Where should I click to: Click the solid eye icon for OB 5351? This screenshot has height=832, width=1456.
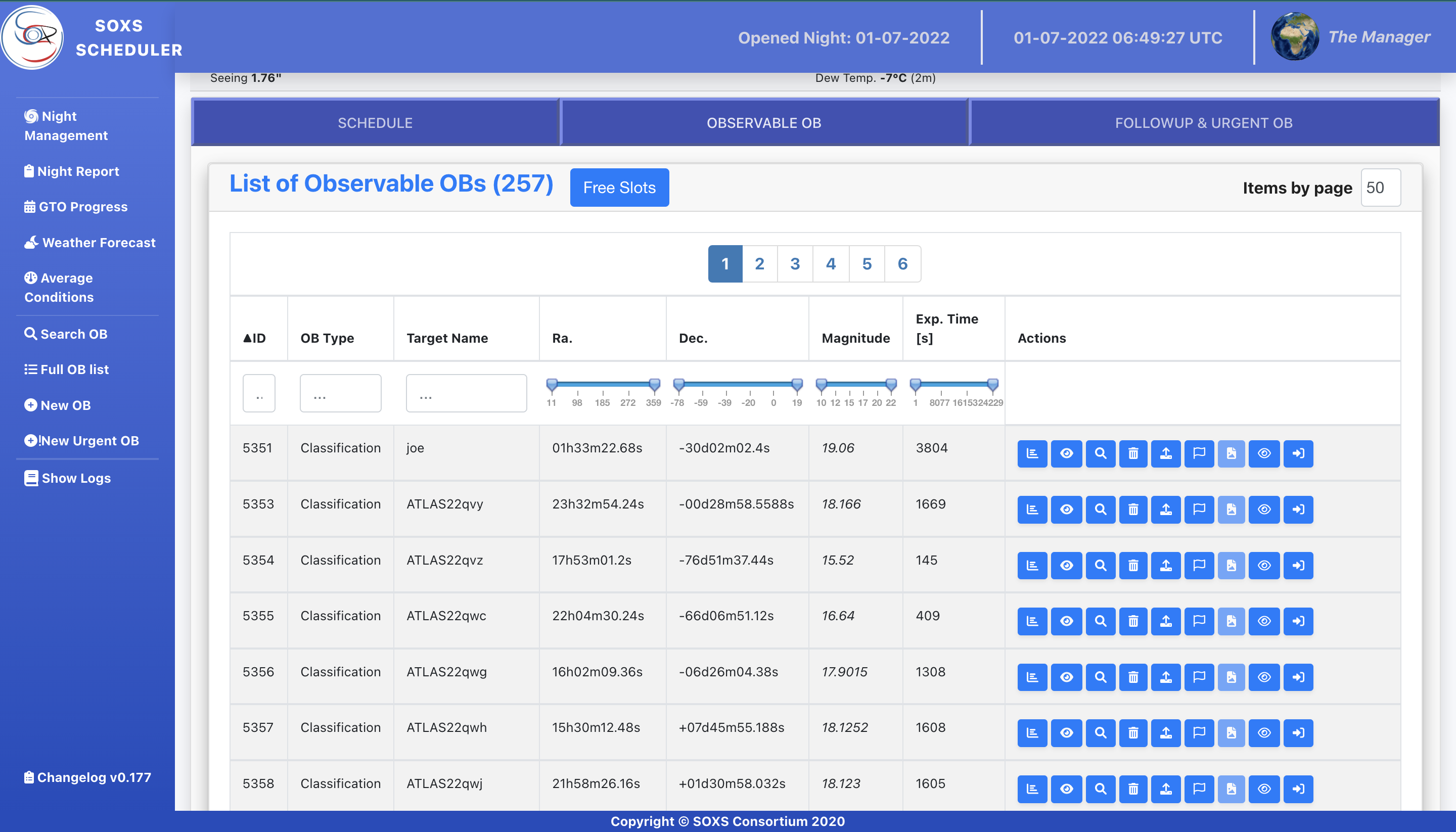click(x=1066, y=453)
